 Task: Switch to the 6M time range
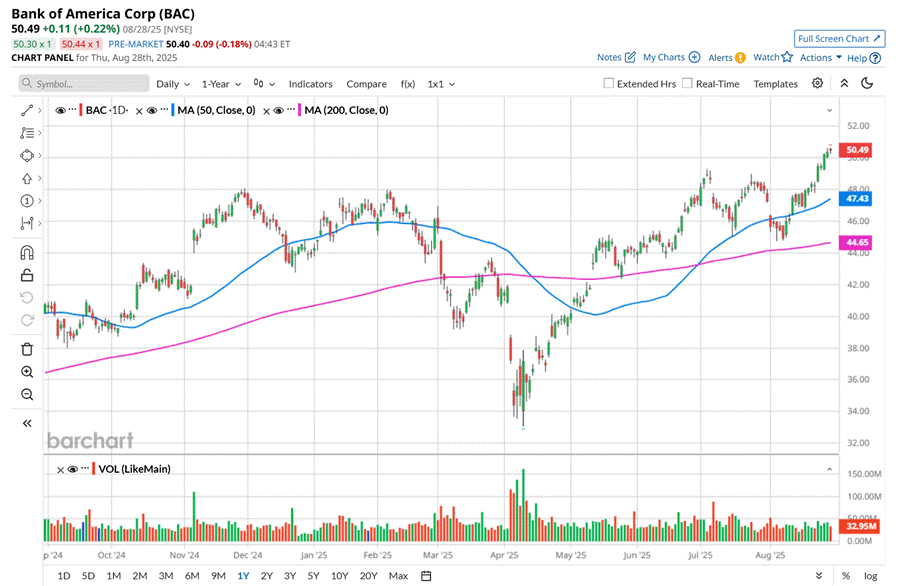tap(192, 576)
